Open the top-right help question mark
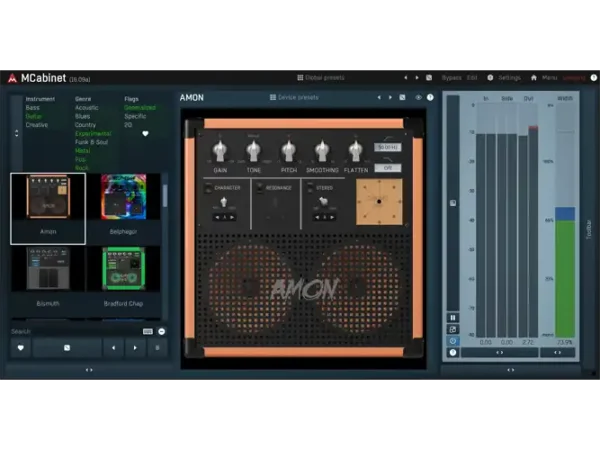Viewport: 600px width, 450px height. point(593,78)
